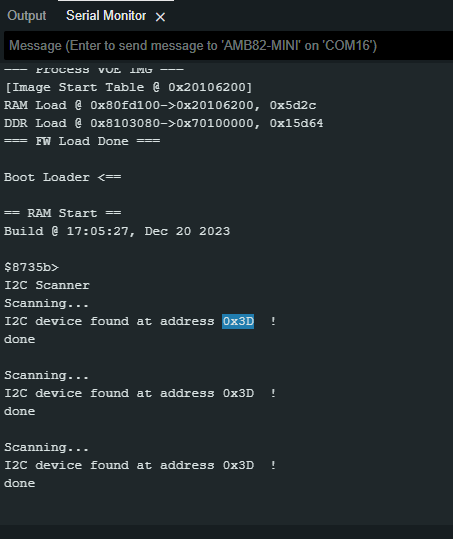Close the Serial Monitor panel
453x539 pixels.
click(160, 17)
